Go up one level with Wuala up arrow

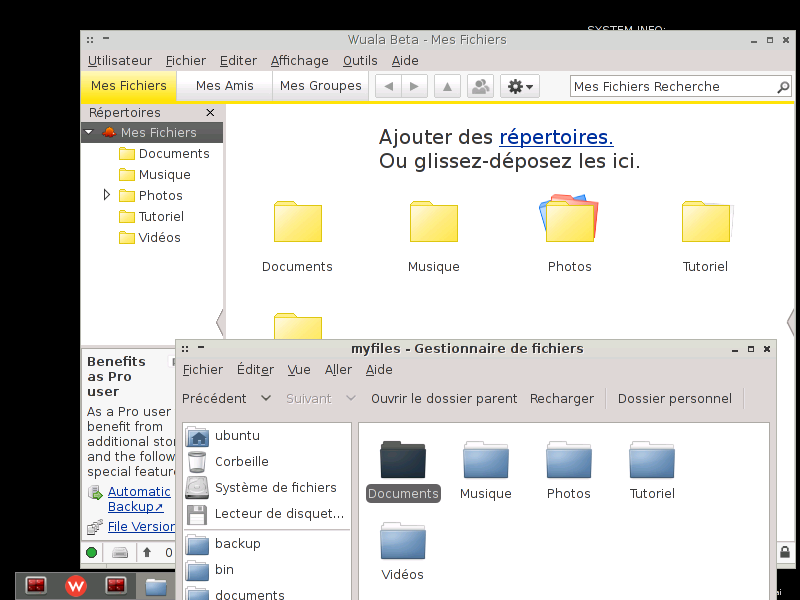coord(447,86)
